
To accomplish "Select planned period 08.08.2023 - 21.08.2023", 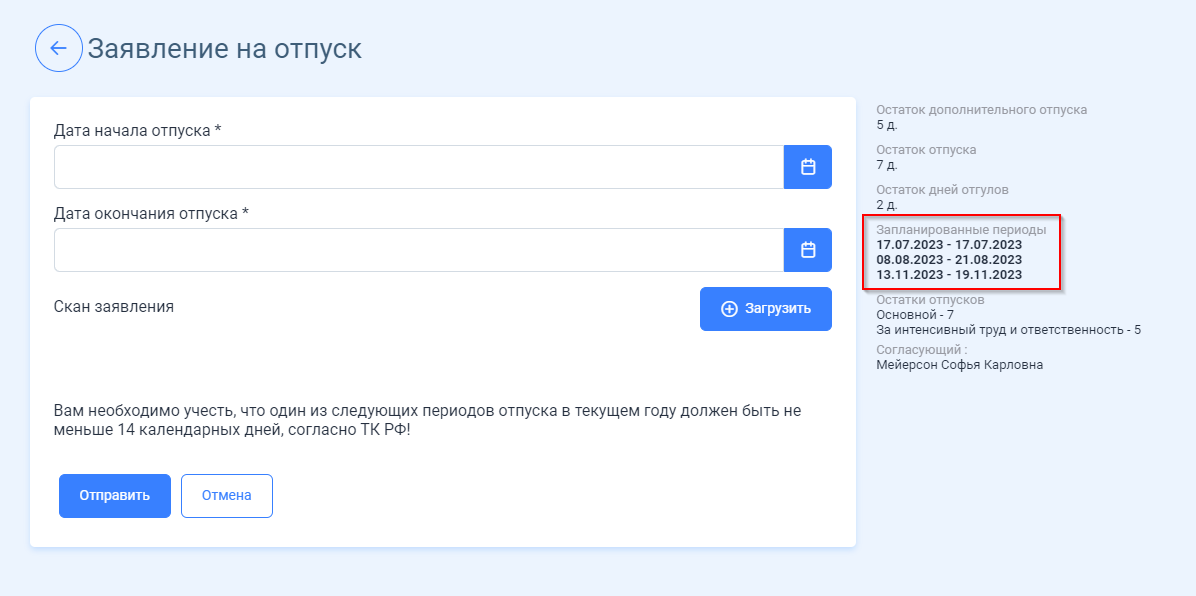I will pyautogui.click(x=949, y=260).
